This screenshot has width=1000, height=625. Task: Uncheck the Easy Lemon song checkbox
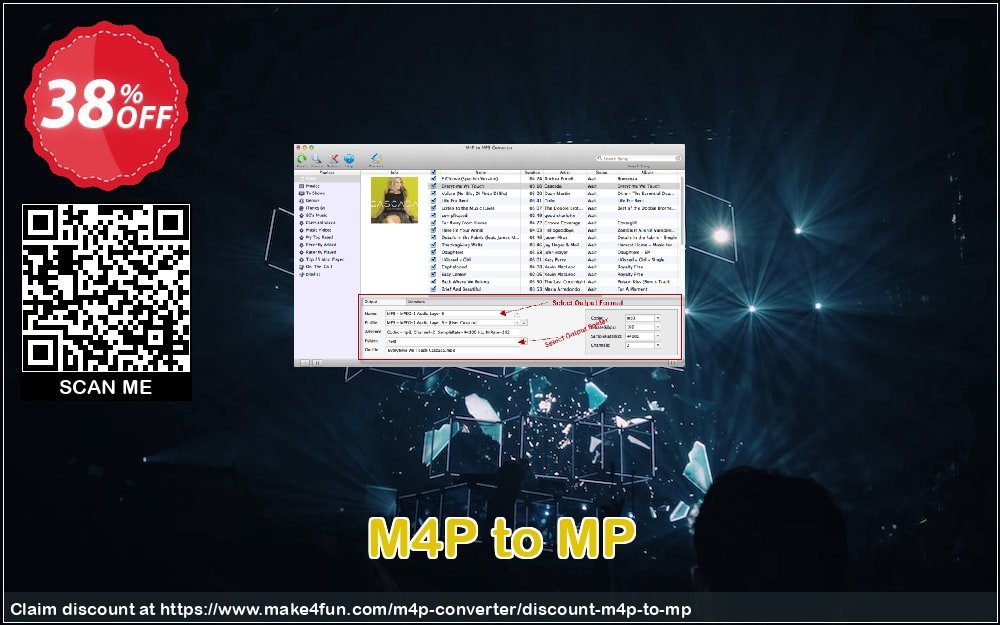[x=434, y=274]
